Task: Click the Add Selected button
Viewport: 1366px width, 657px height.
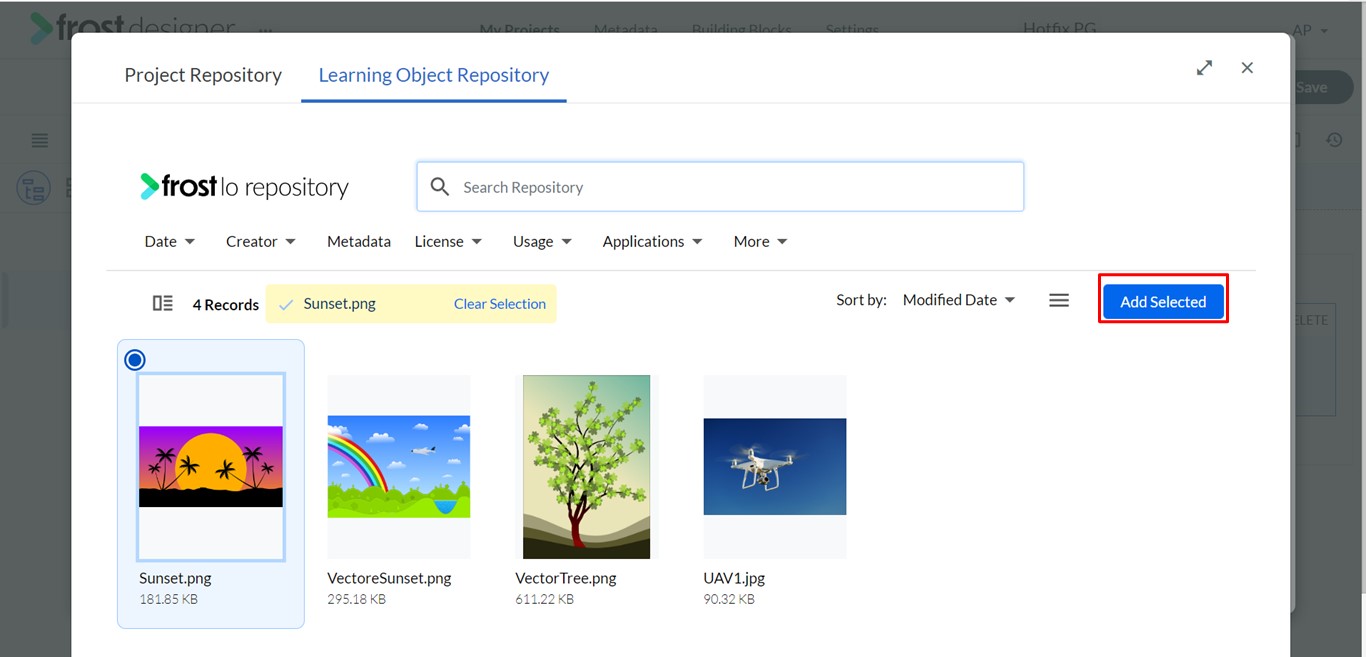Action: click(x=1163, y=301)
